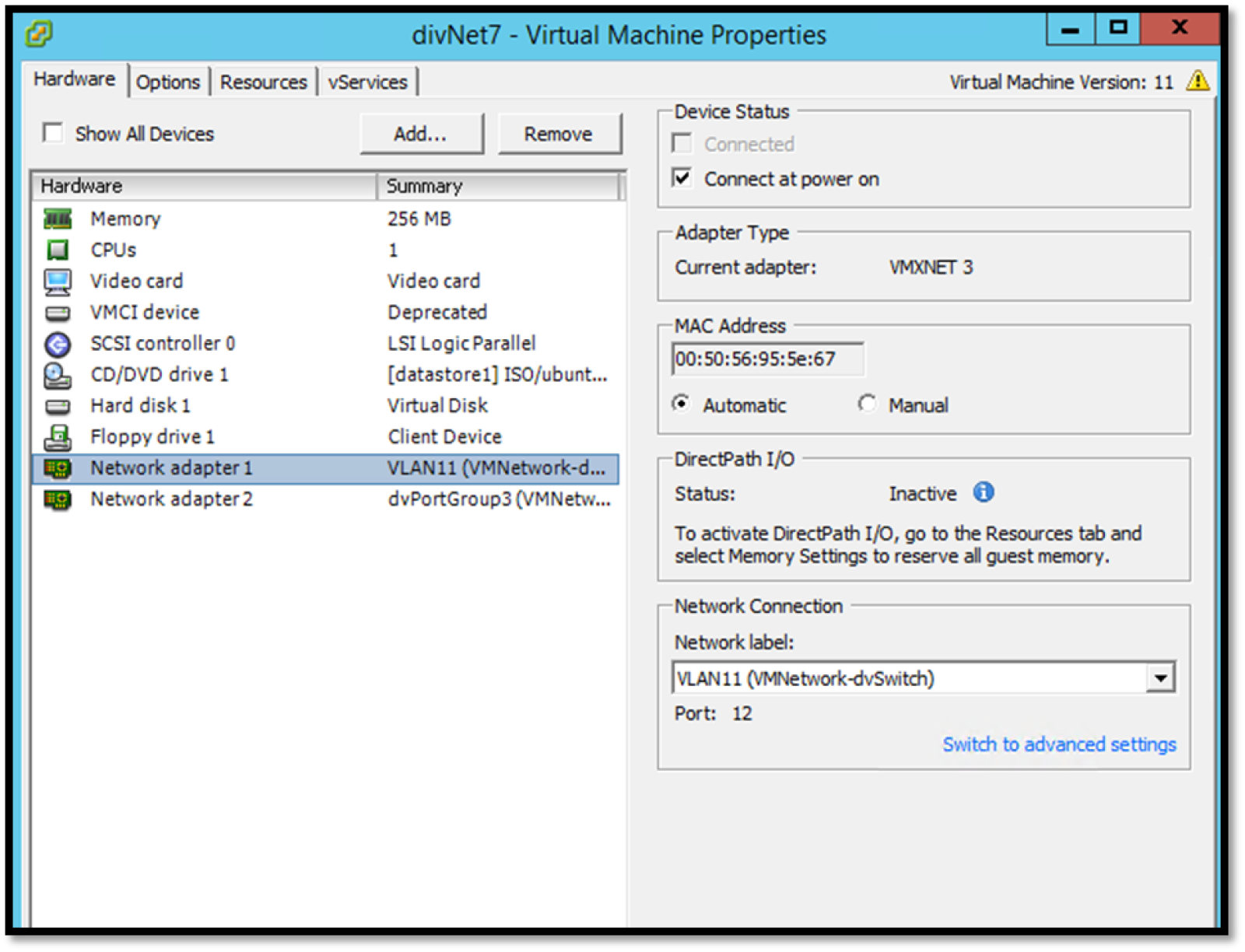Expand Hard disk 1 summary
This screenshot has height=952, width=1245.
tap(437, 405)
